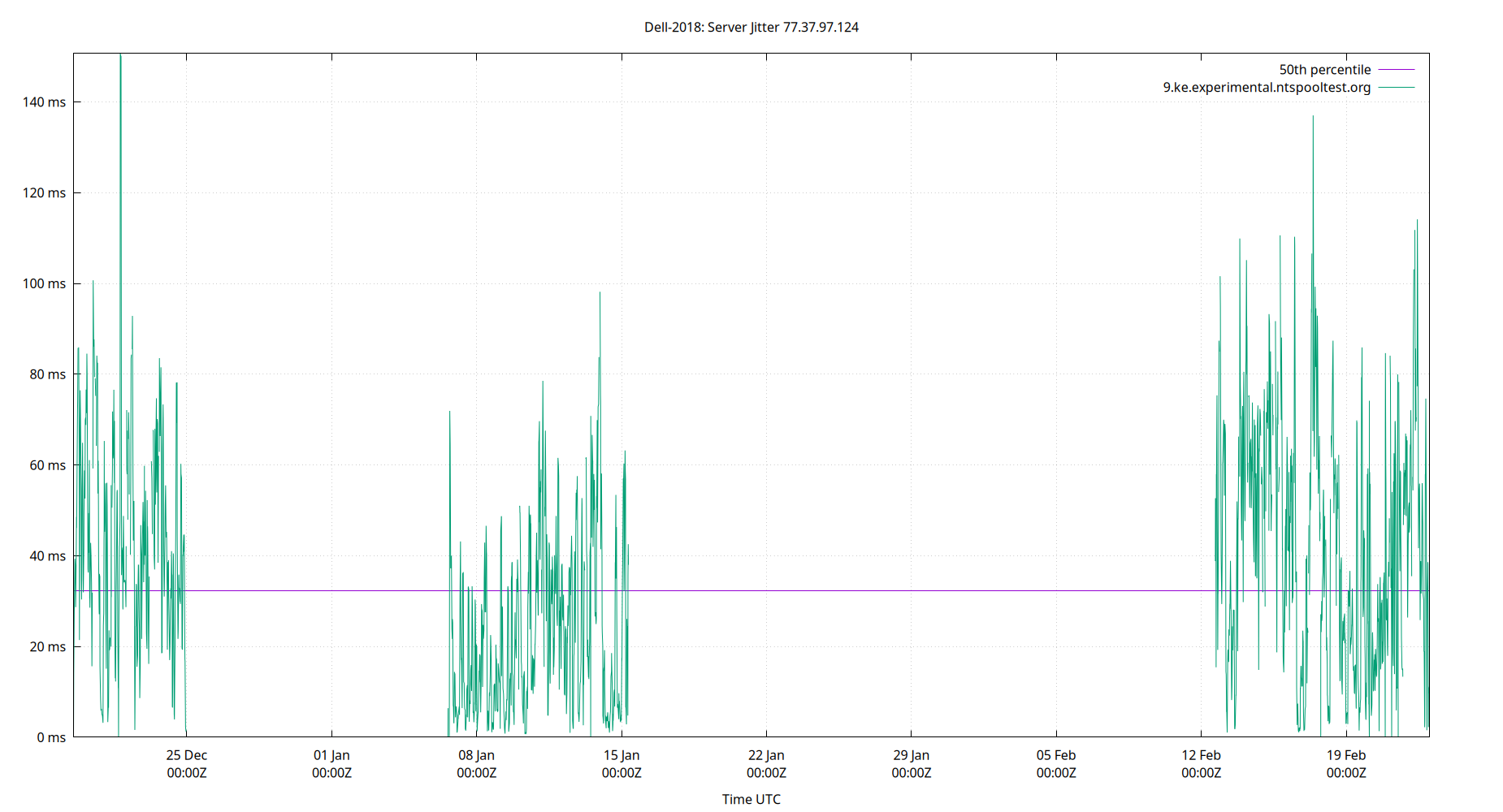Click the 9.ke.experimental.ntspooltest.org legend label
This screenshot has width=1503, height=812.
(1265, 88)
